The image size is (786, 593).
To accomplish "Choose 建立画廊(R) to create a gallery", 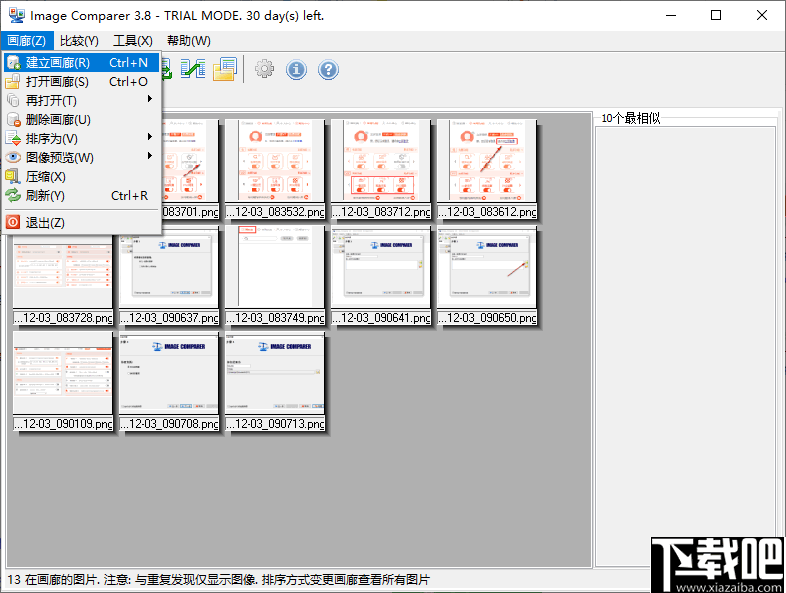I will point(81,63).
